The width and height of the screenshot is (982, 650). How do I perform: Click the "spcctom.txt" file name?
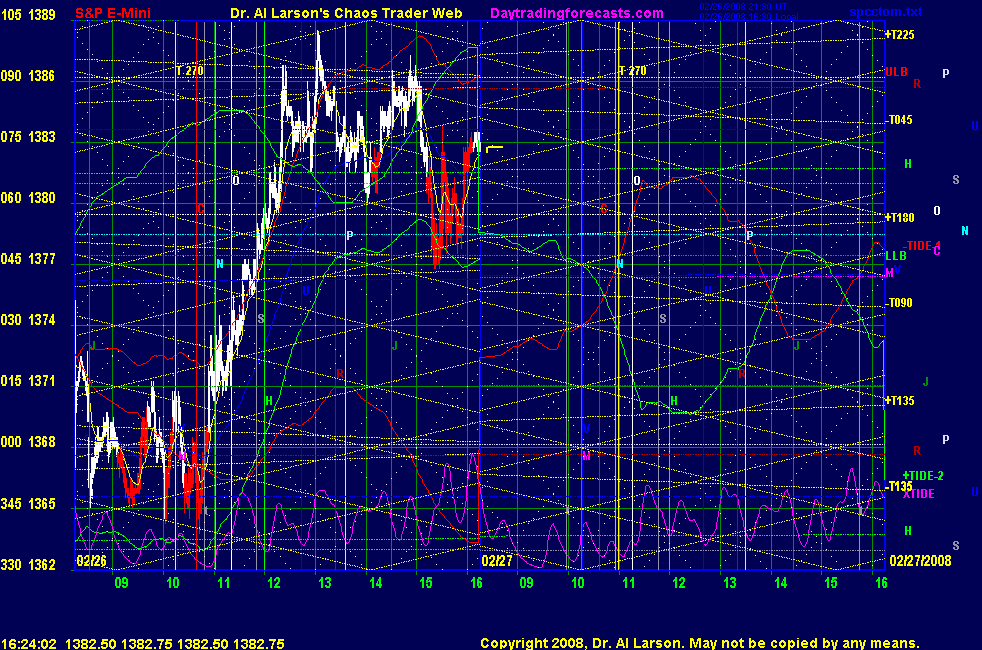click(x=886, y=11)
